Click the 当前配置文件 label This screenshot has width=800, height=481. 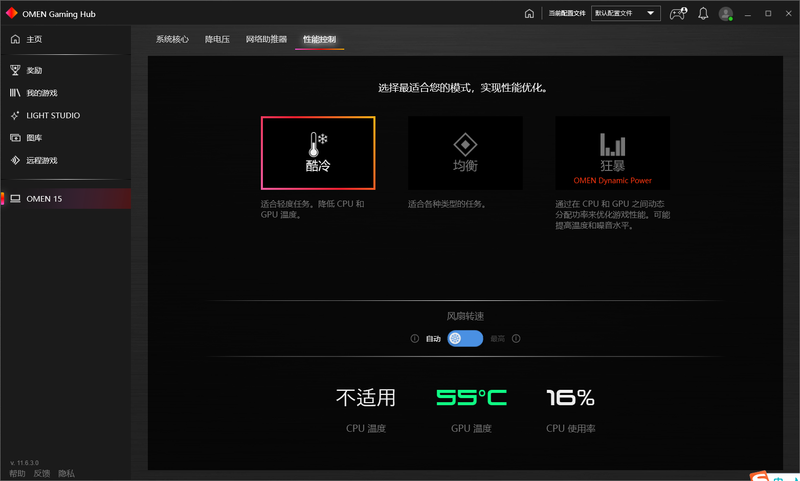[567, 14]
